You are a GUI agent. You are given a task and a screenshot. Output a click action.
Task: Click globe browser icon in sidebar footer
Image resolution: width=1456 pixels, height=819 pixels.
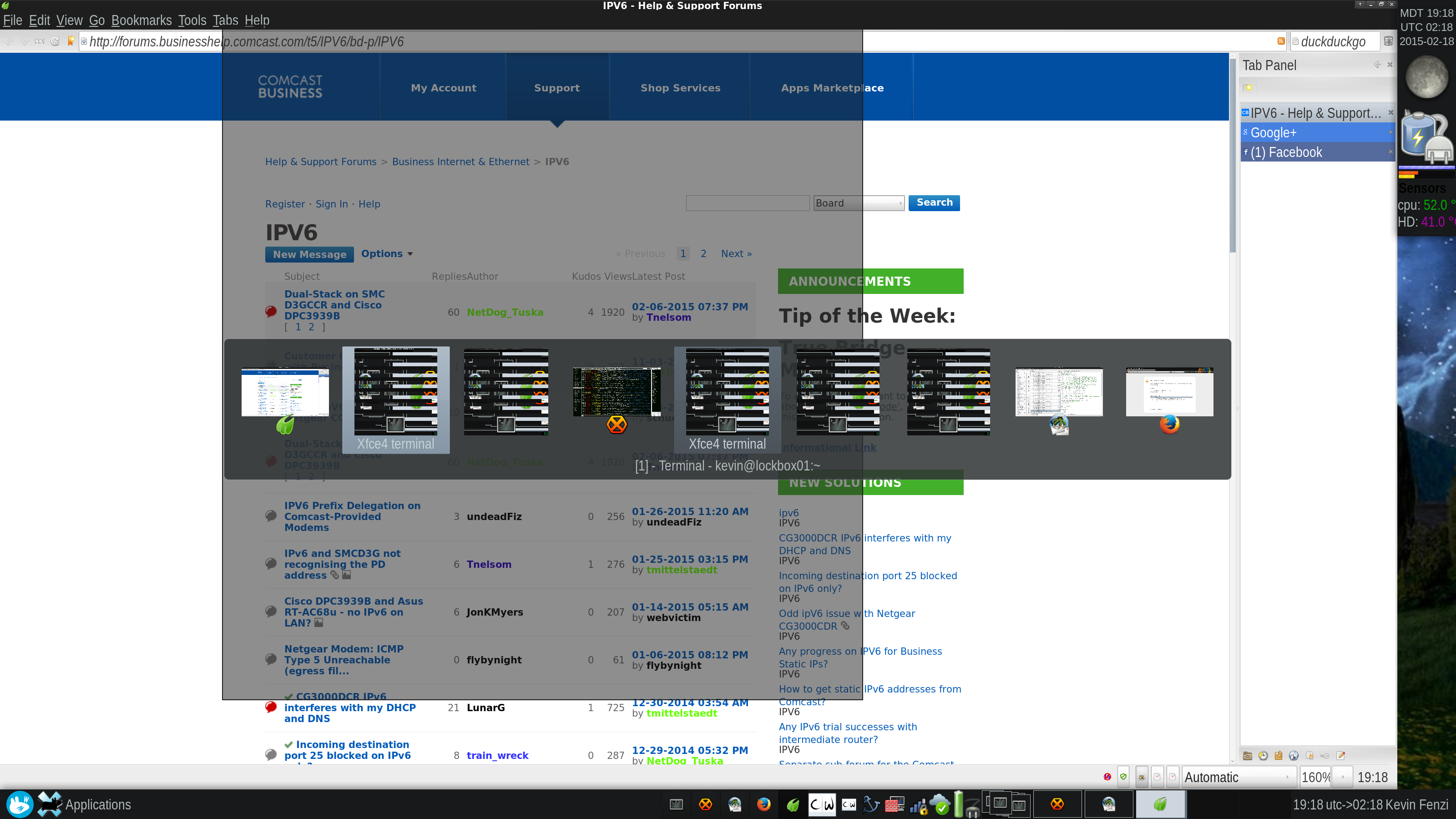[x=1294, y=756]
